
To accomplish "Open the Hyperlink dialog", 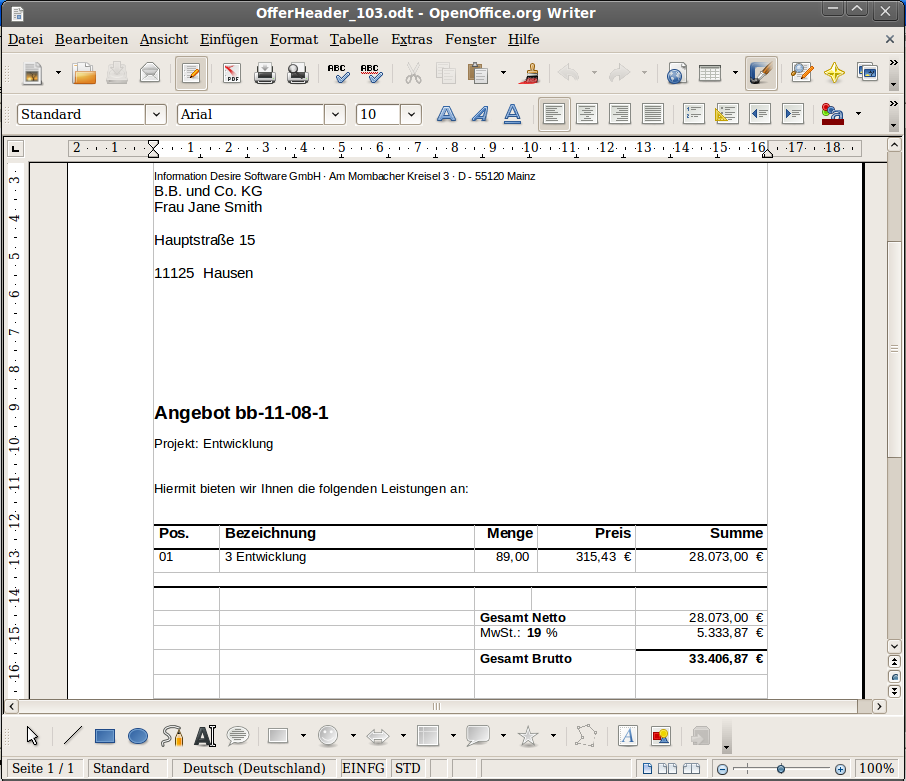I will pos(676,73).
